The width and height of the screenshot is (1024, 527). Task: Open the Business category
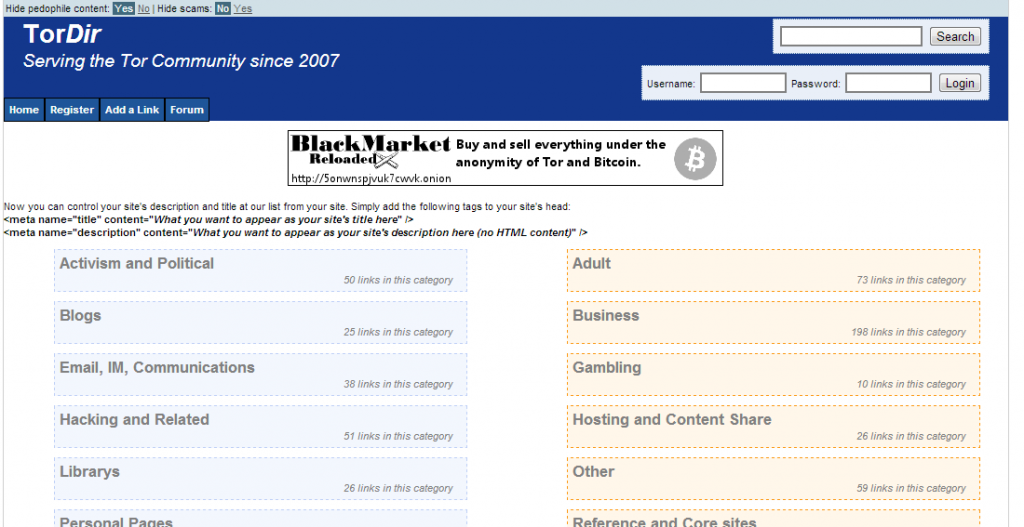click(605, 316)
